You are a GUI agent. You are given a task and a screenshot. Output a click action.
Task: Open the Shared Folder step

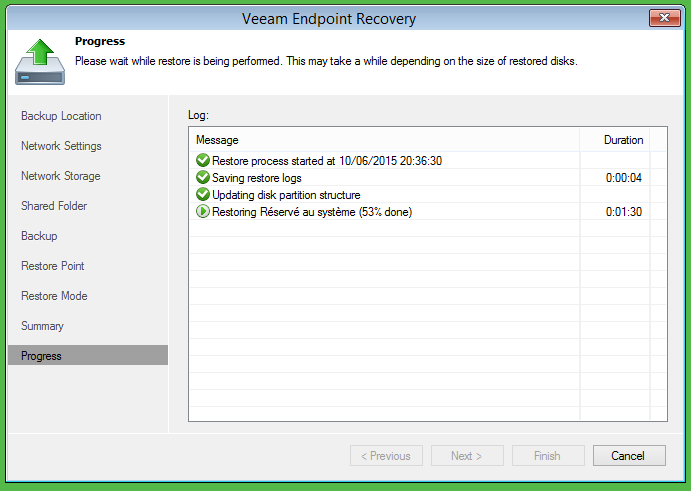tap(54, 206)
